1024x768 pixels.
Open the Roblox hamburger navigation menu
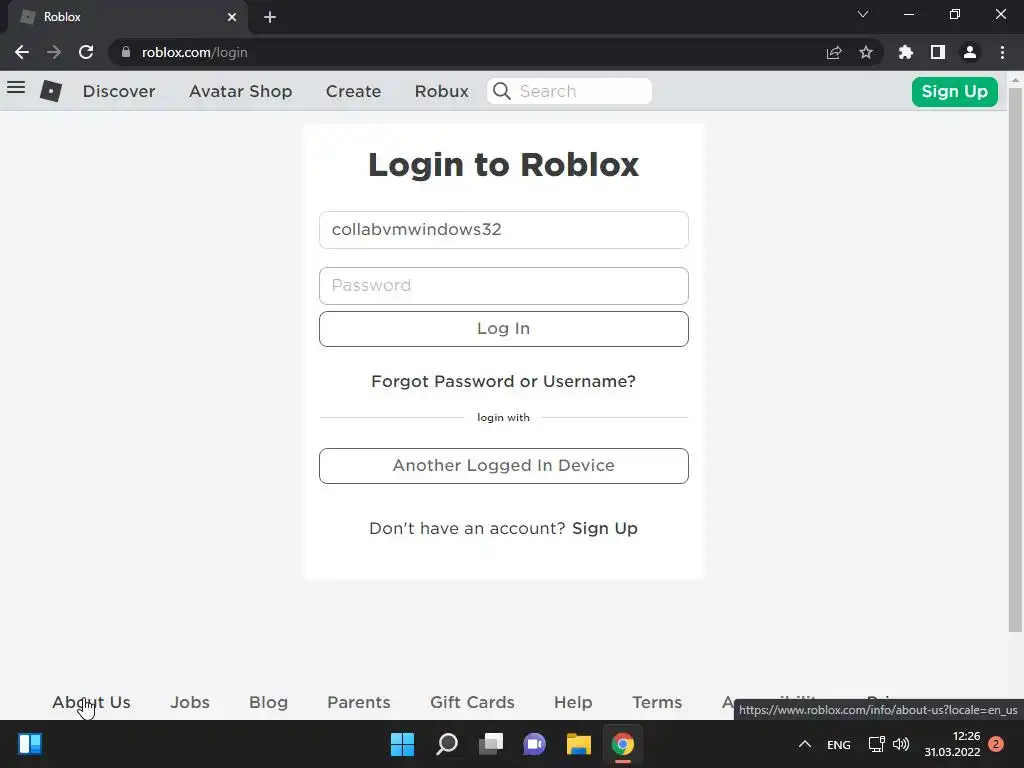pyautogui.click(x=16, y=88)
